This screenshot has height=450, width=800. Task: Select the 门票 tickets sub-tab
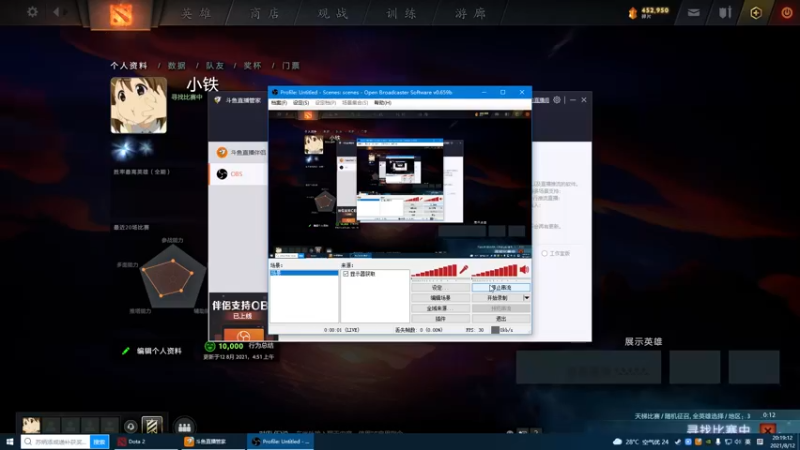click(x=291, y=66)
